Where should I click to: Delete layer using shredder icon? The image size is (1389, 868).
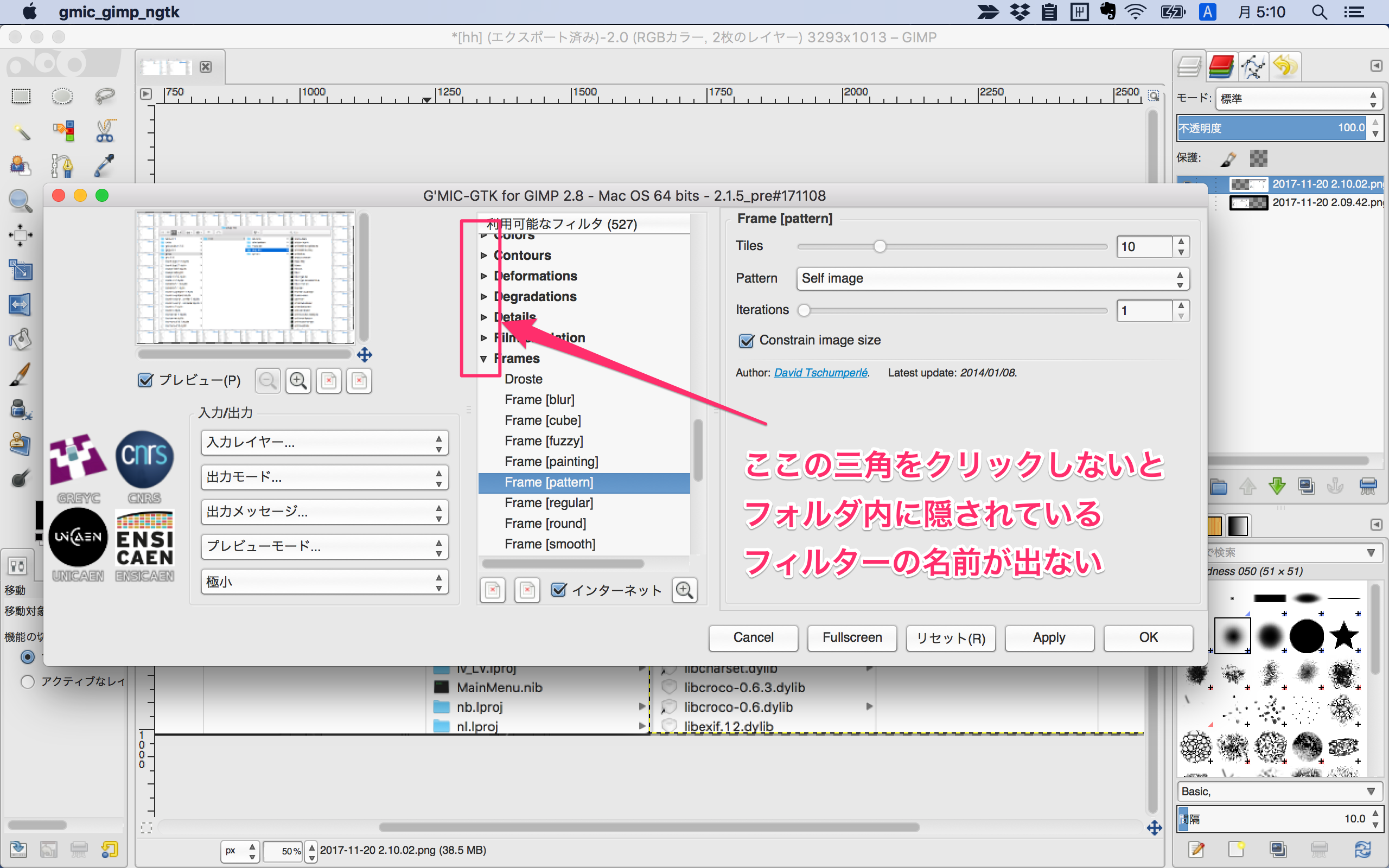coord(1368,487)
